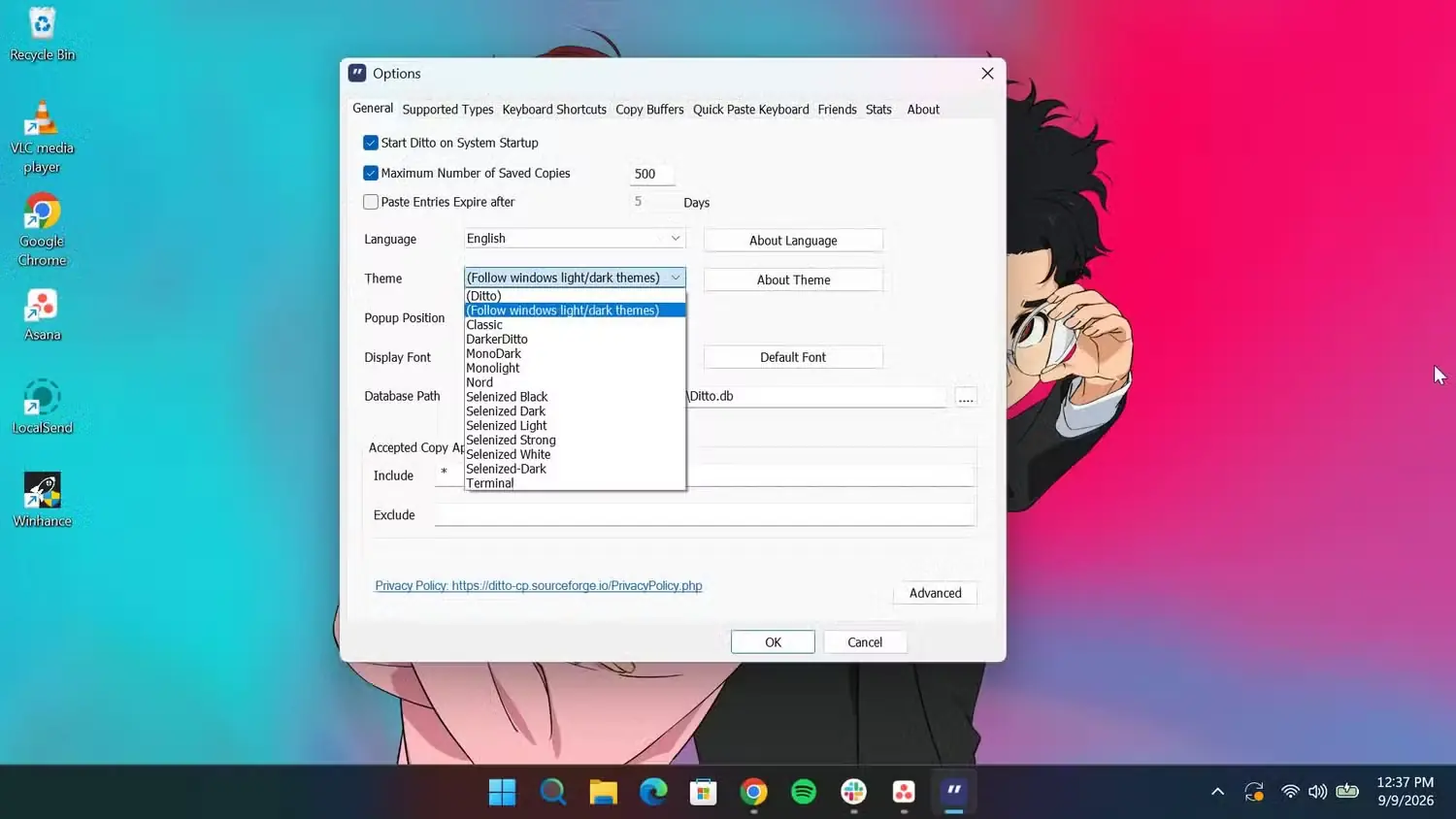The image size is (1456, 819).
Task: Select the Selenized Strong theme
Action: [575, 440]
